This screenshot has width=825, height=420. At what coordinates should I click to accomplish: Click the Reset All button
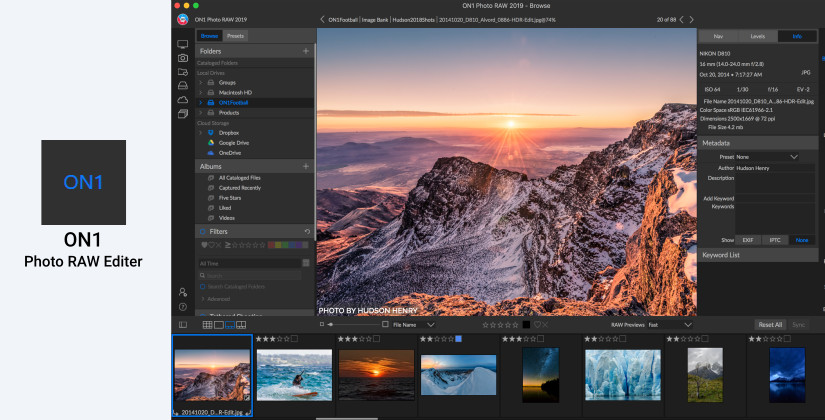point(769,325)
